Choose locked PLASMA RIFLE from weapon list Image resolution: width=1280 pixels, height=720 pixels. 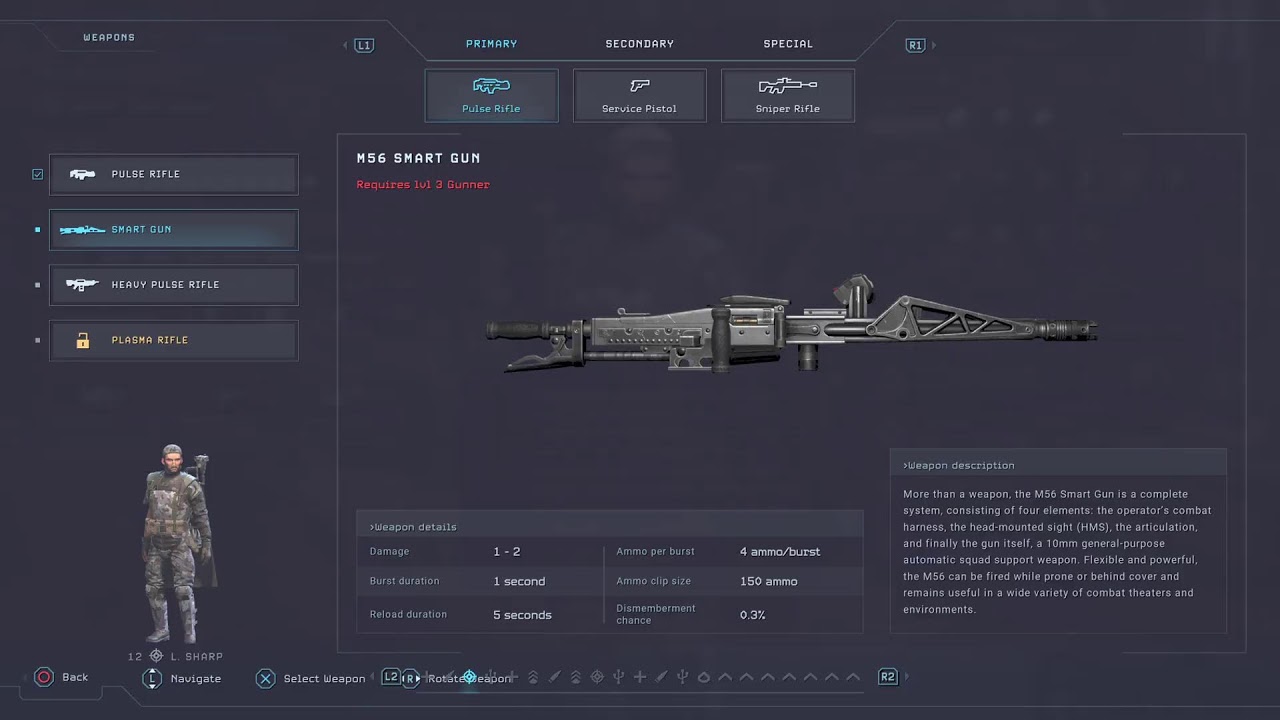coord(174,340)
